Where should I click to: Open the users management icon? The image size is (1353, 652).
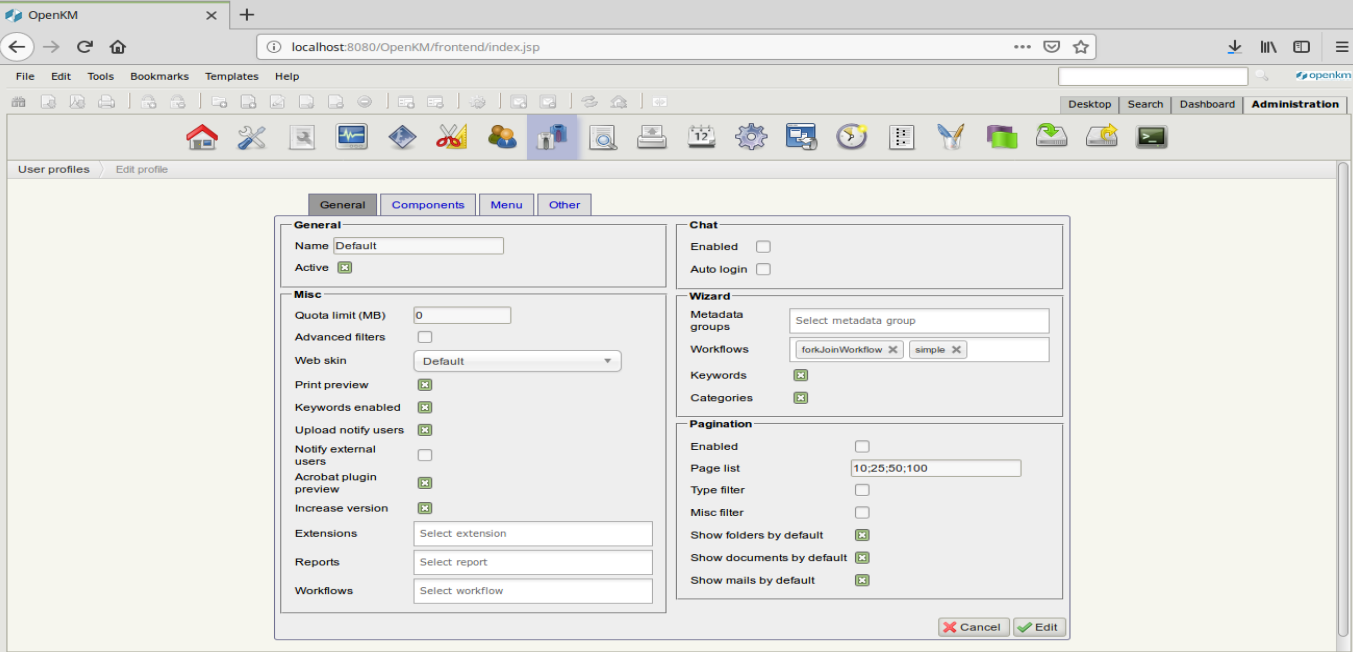(502, 137)
